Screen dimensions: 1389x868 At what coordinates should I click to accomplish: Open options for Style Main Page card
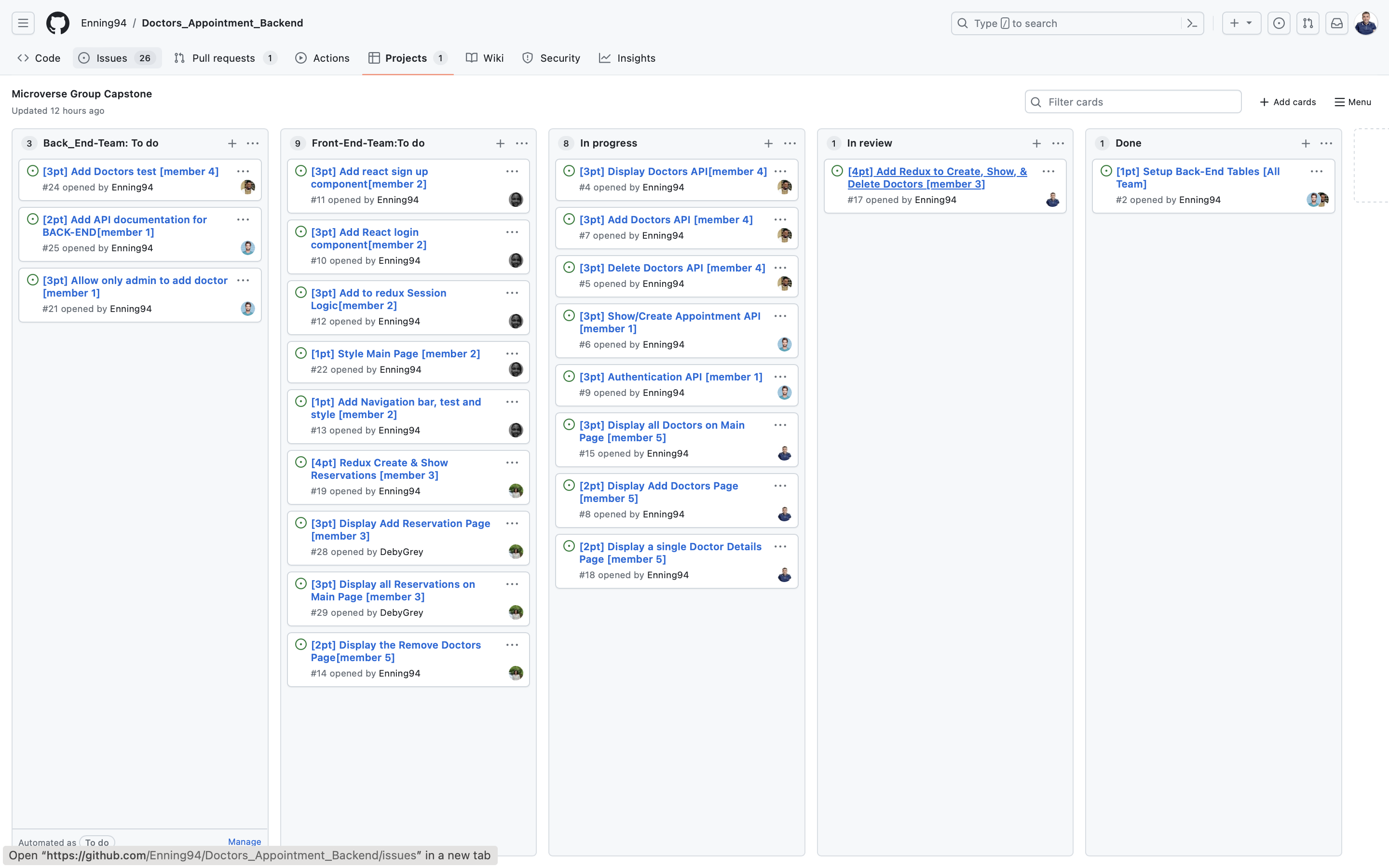[x=512, y=353]
